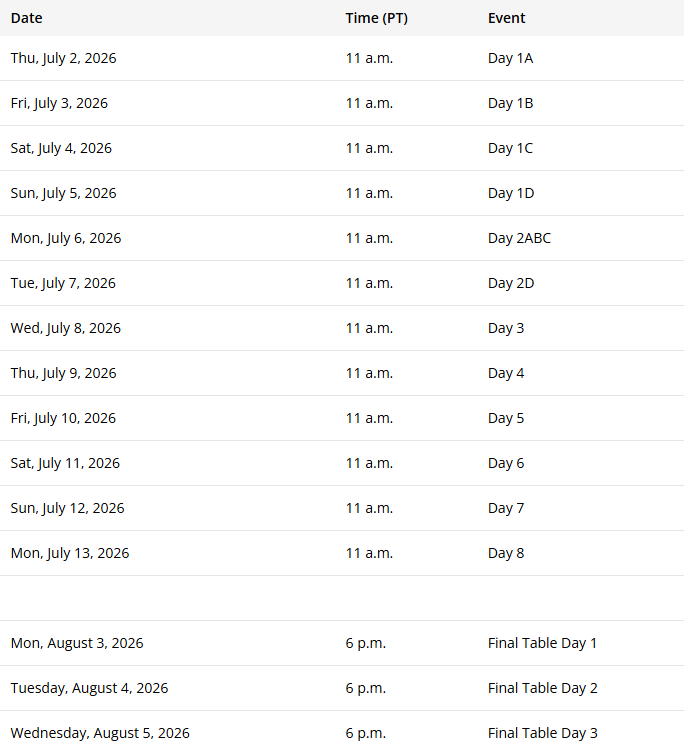This screenshot has height=755, width=684.
Task: Select the Tuesday, August 4, 2026 date
Action: click(89, 688)
